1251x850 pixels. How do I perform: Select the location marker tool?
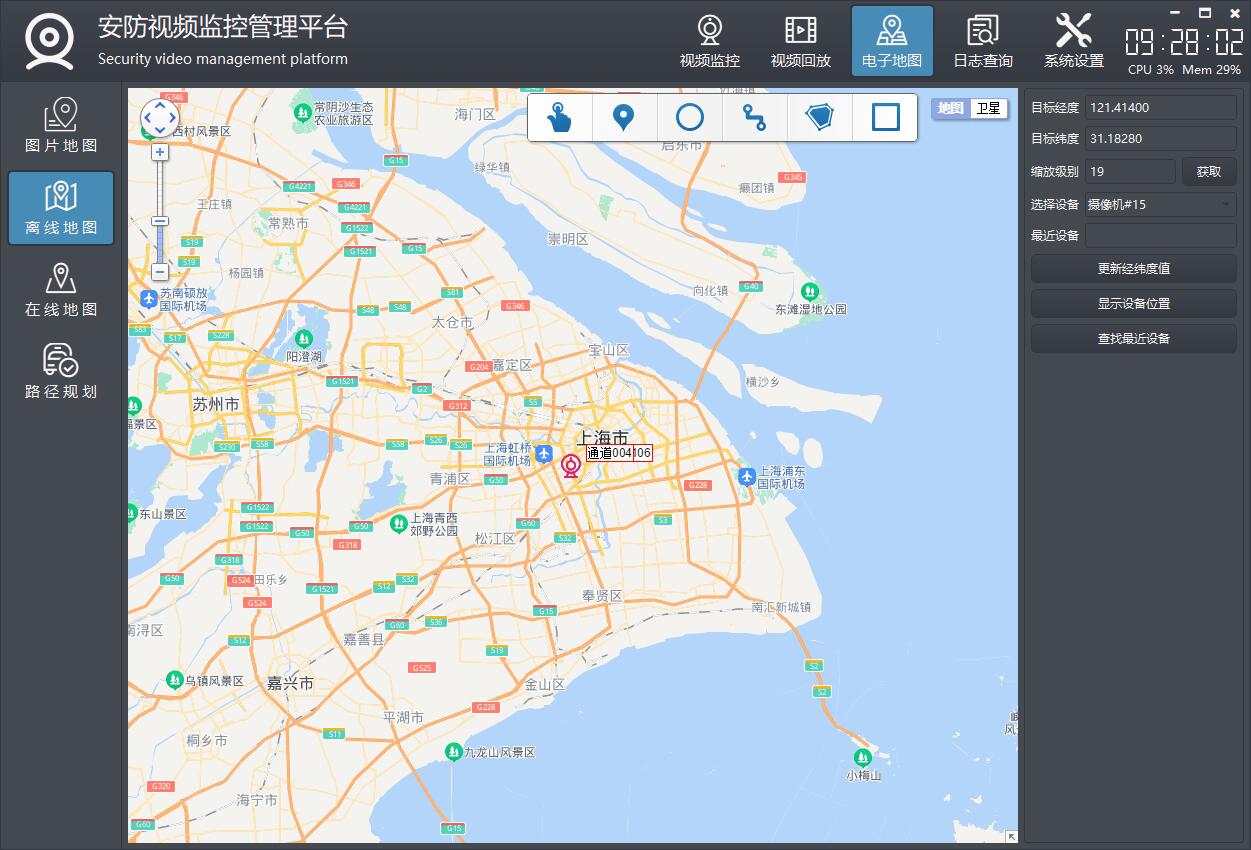coord(624,118)
